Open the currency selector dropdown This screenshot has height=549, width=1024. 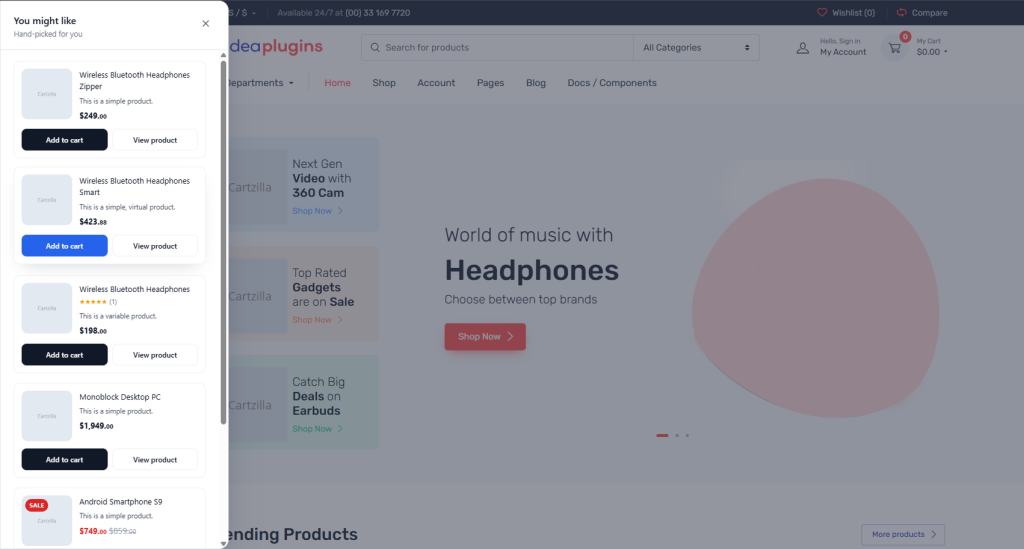(x=242, y=13)
